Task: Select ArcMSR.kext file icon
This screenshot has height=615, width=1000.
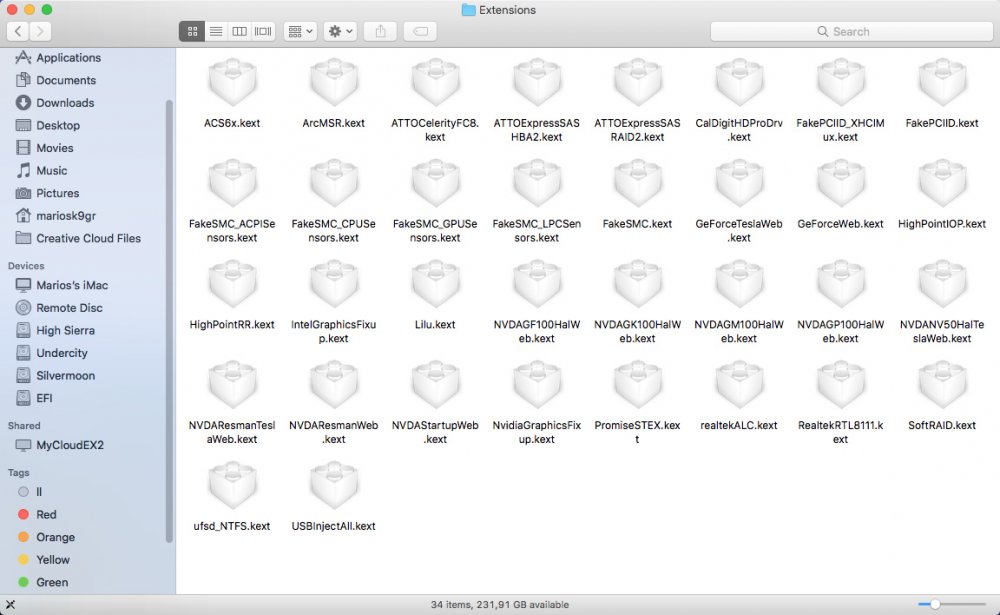Action: pos(334,83)
